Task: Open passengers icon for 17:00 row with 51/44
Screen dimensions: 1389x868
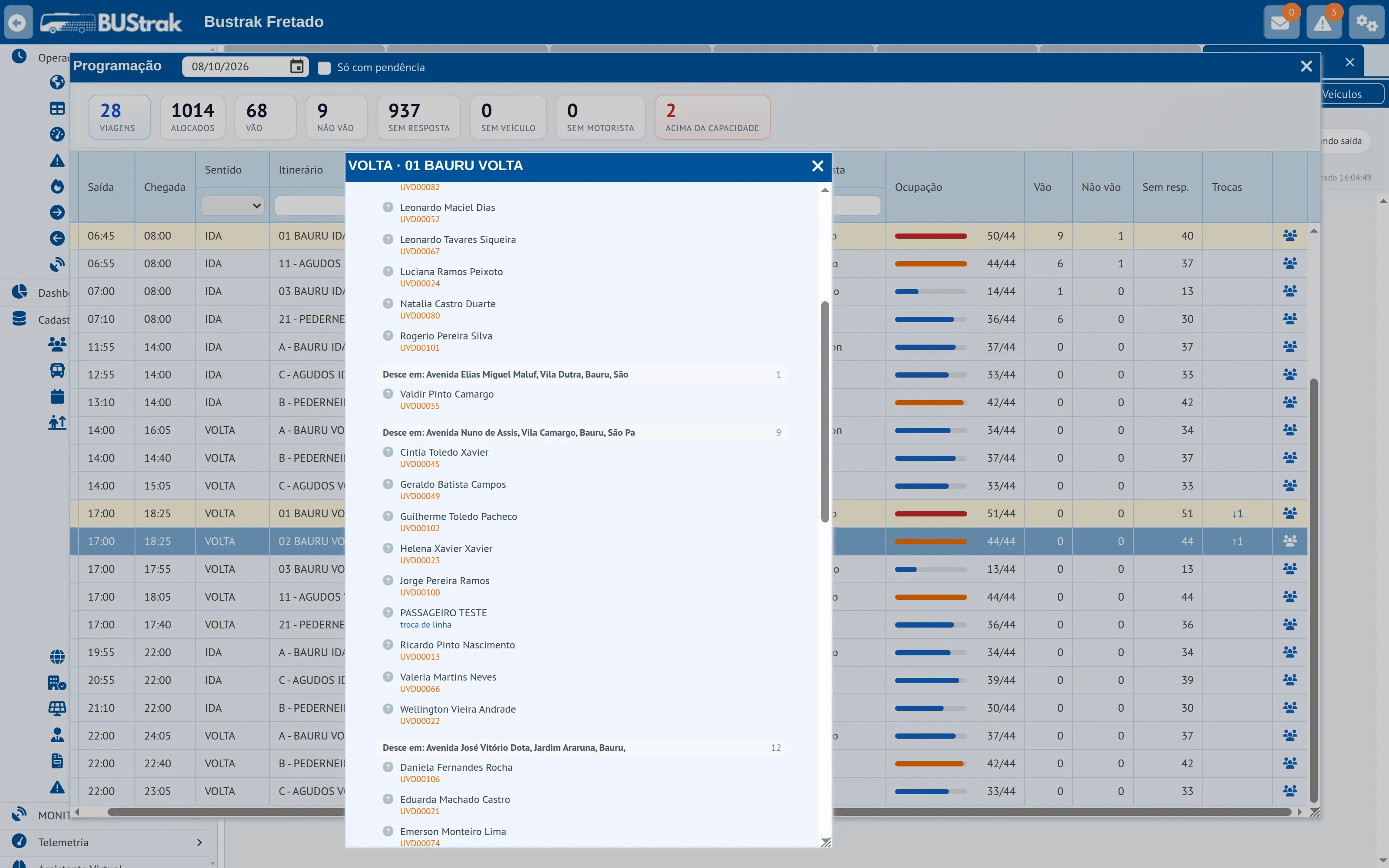Action: tap(1290, 514)
